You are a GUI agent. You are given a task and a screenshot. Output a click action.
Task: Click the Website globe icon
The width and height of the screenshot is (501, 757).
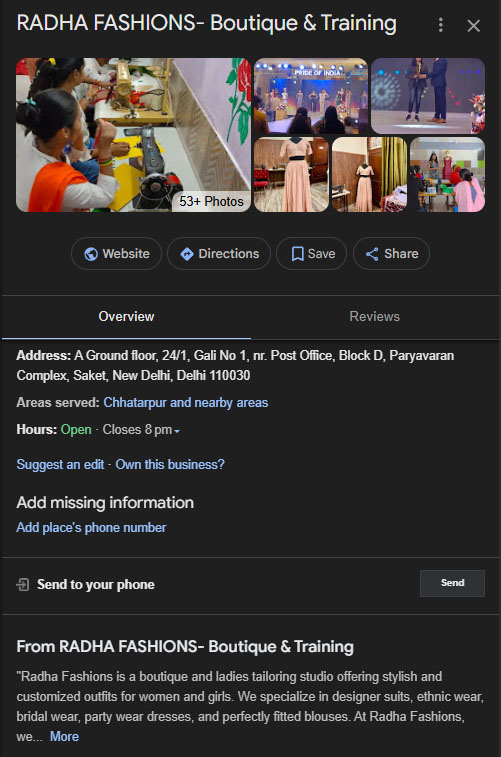click(91, 254)
